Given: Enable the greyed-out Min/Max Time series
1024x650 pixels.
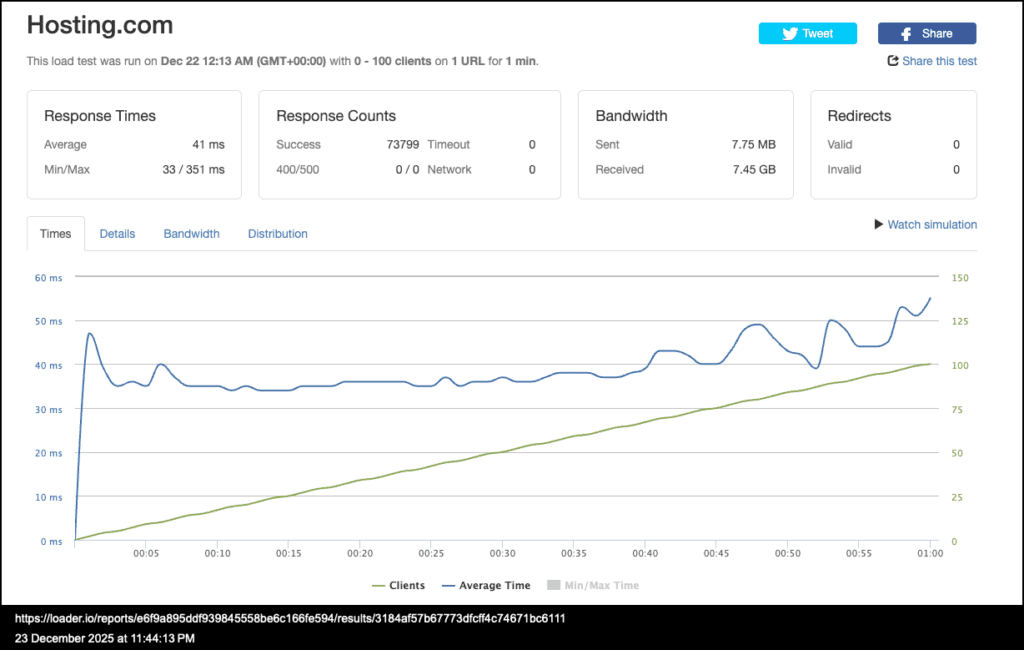Looking at the screenshot, I should (x=600, y=586).
